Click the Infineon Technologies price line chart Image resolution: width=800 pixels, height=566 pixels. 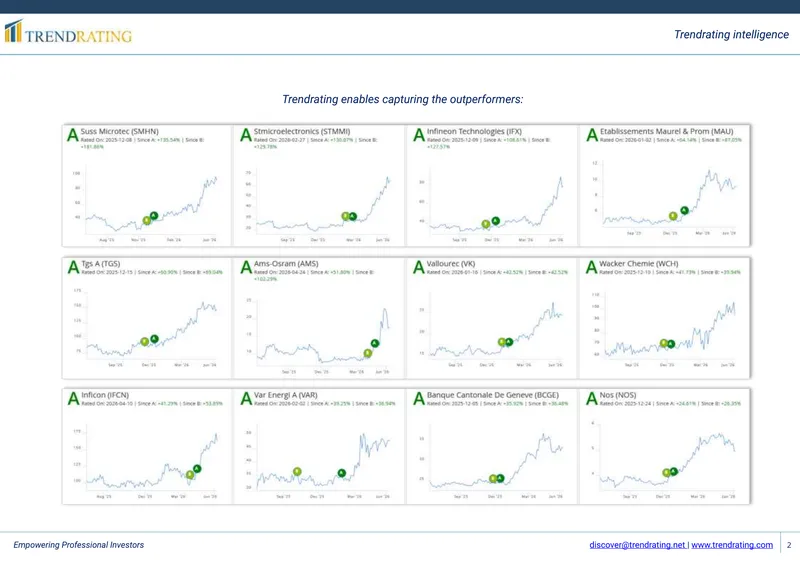[493, 203]
